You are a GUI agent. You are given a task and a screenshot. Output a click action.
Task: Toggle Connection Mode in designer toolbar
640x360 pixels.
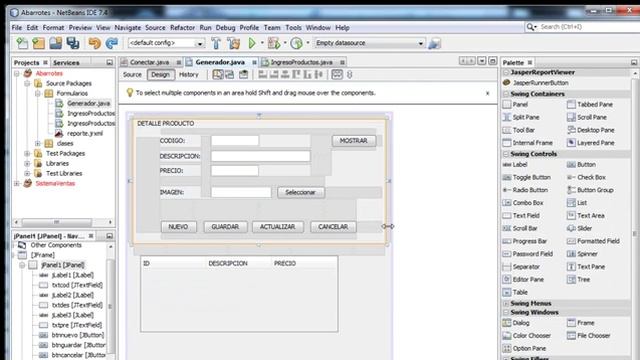229,75
